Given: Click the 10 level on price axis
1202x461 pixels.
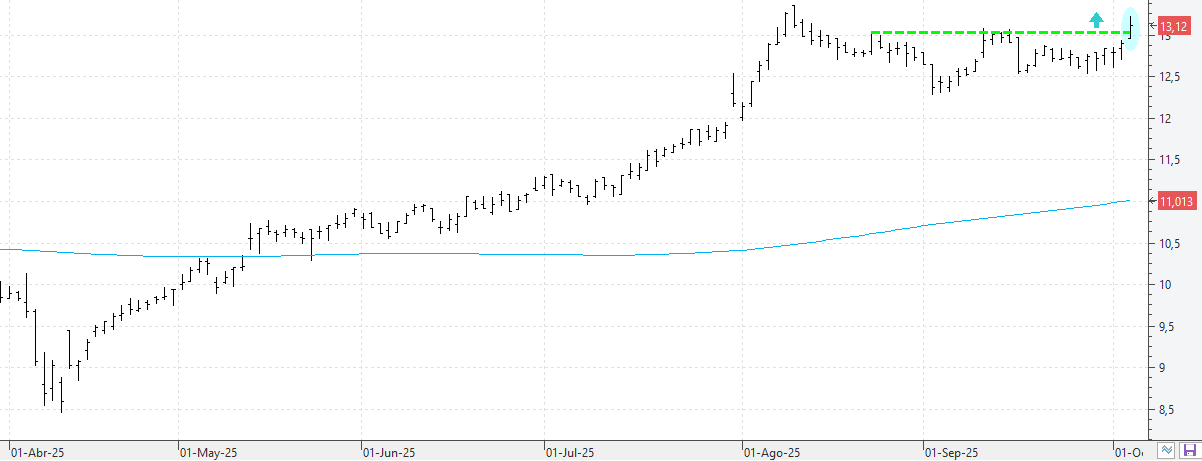Looking at the screenshot, I should click(1166, 285).
